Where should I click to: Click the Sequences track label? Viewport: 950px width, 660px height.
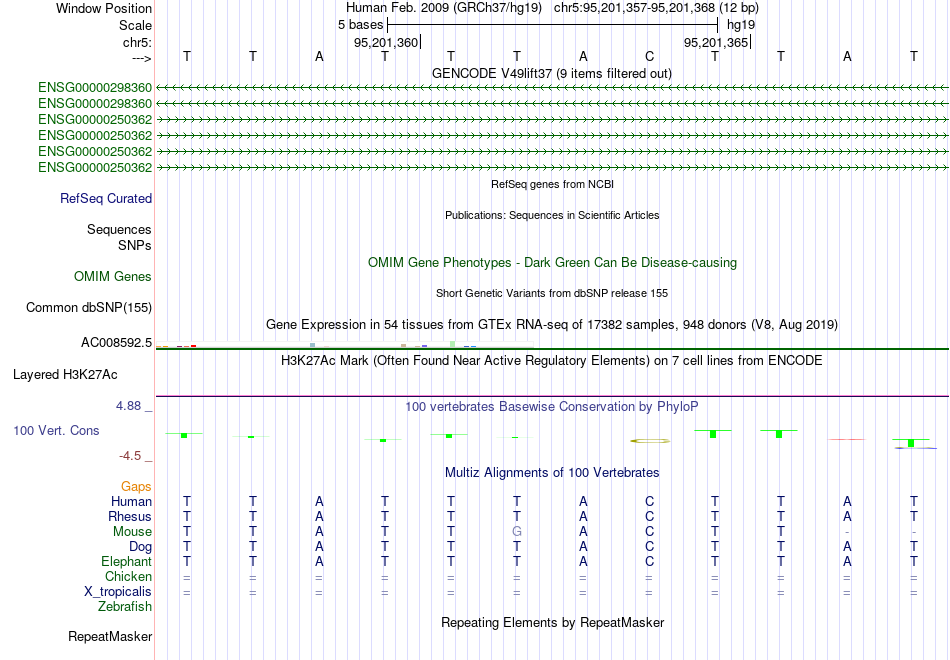119,230
